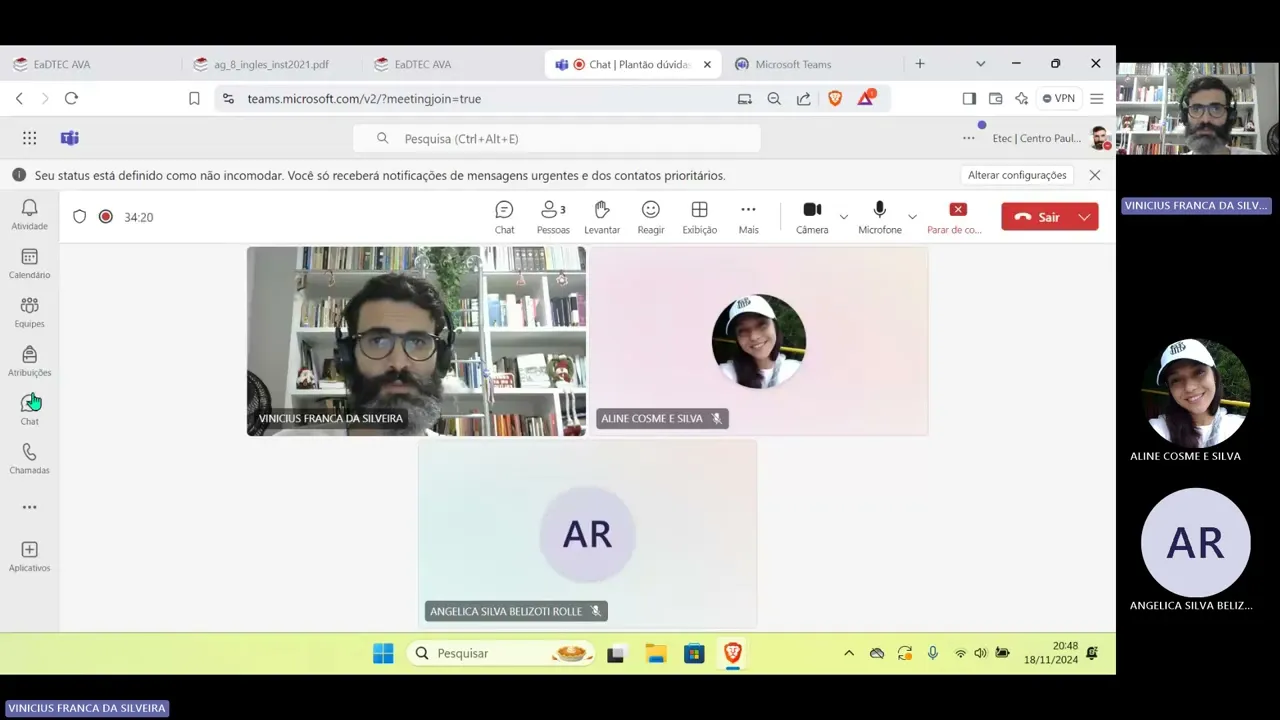Open Leo AI assistant icon
Image resolution: width=1280 pixels, height=720 pixels.
tap(1021, 98)
